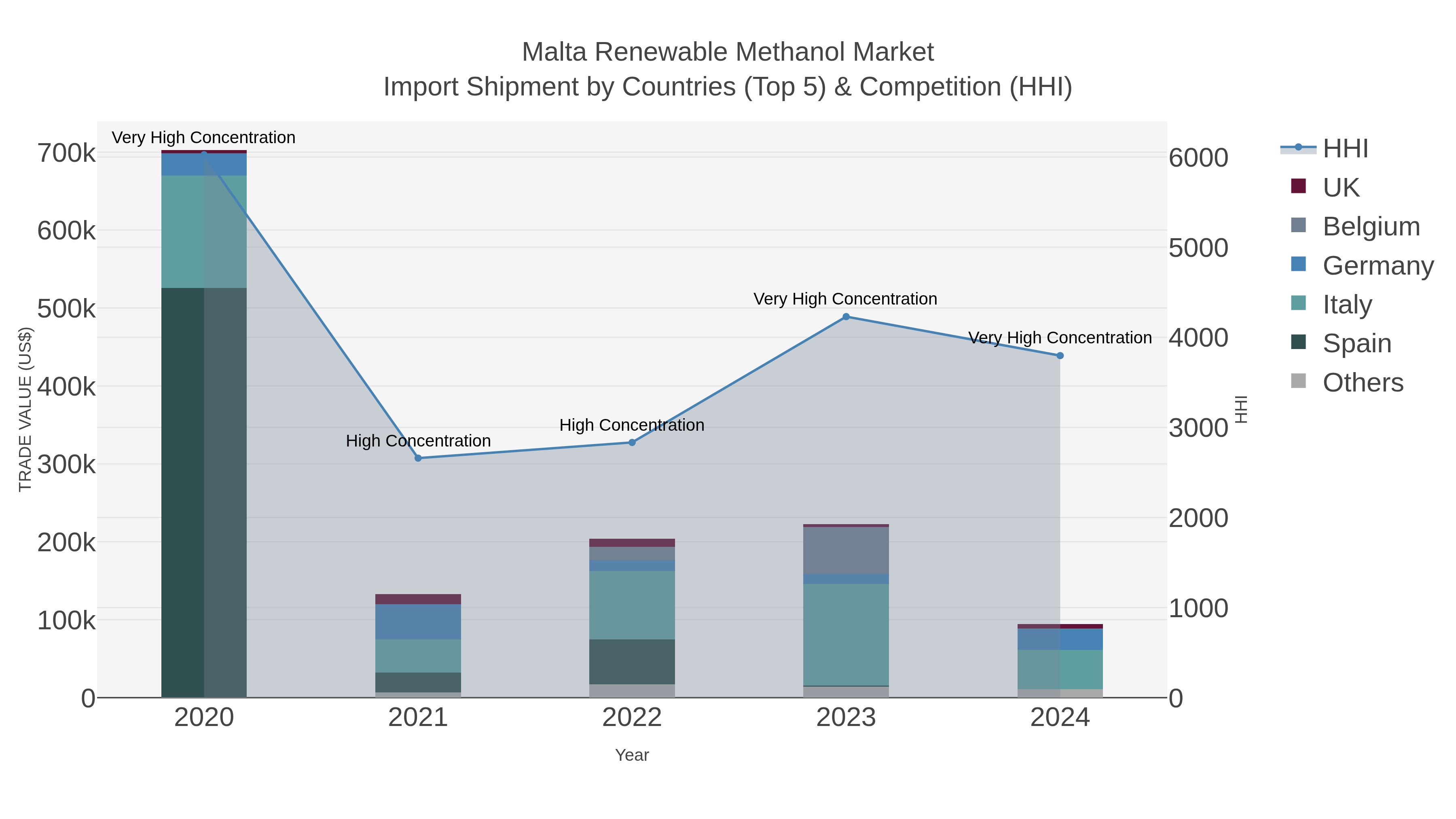Click the Italy segment of the 2023 bar
1456x819 pixels.
pyautogui.click(x=846, y=635)
